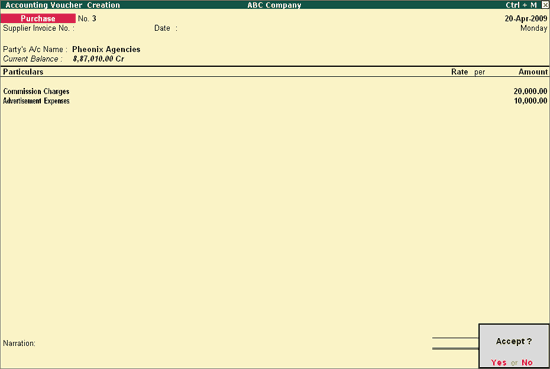Image resolution: width=550 pixels, height=369 pixels.
Task: Click the 10,000.00 amount entry
Action: click(530, 101)
